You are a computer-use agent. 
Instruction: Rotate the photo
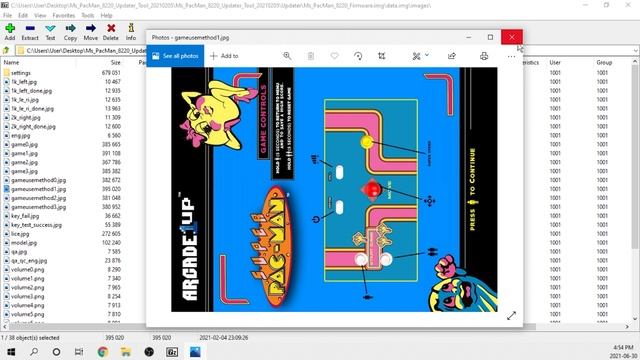[x=358, y=56]
